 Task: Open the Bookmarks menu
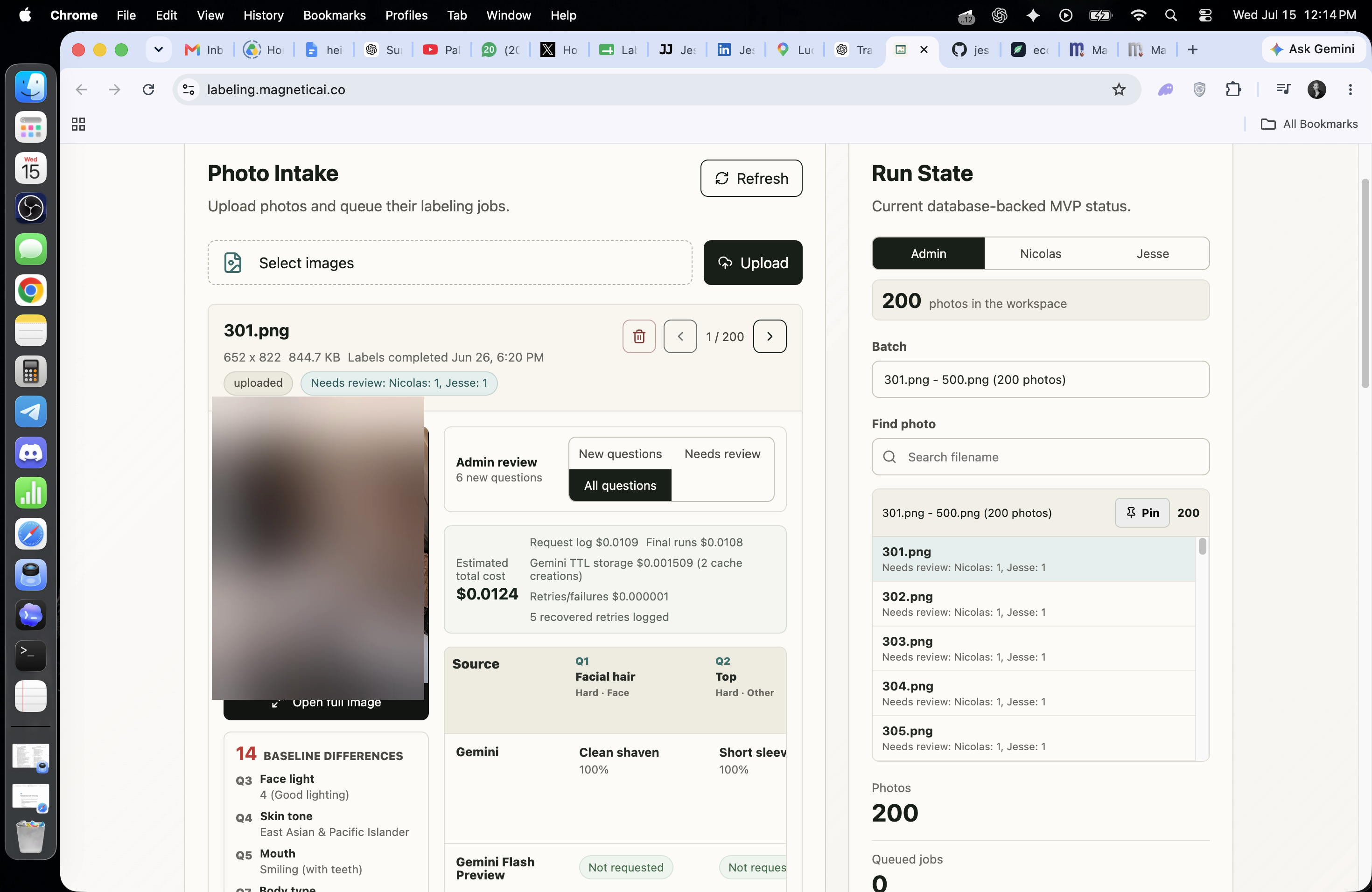point(334,15)
